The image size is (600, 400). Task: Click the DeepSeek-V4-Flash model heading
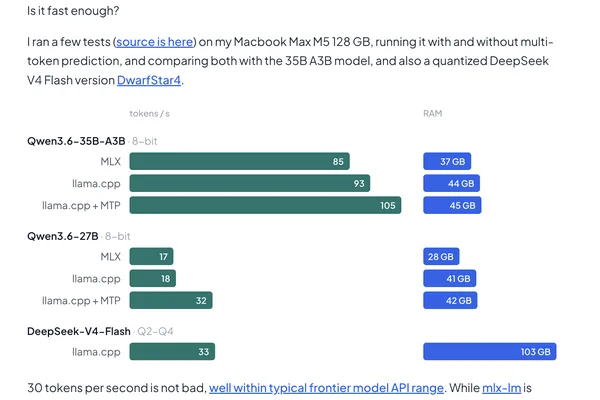(79, 331)
